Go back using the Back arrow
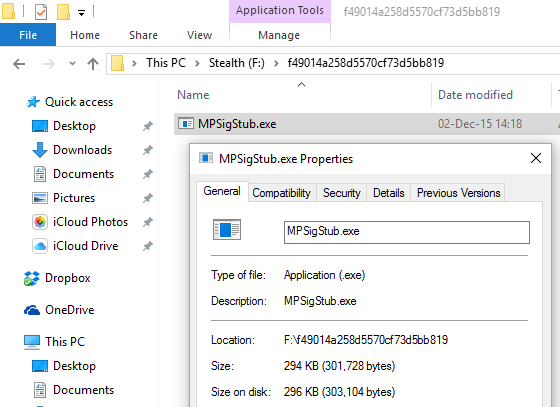 tap(19, 64)
